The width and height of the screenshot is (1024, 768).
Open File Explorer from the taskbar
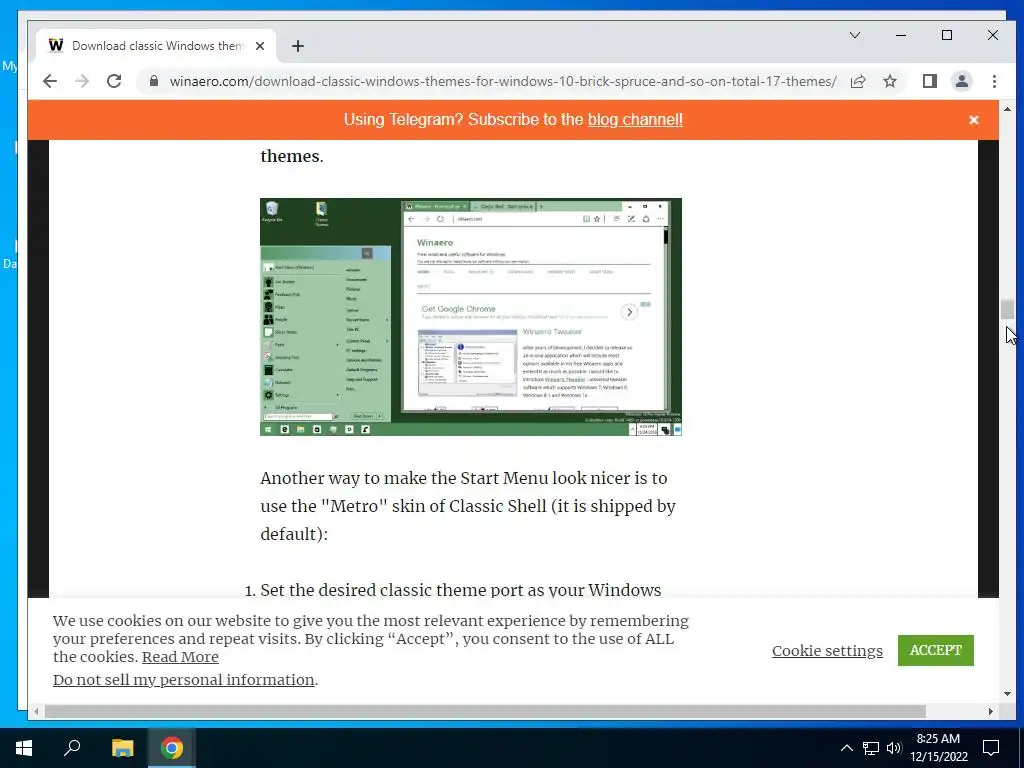[122, 748]
